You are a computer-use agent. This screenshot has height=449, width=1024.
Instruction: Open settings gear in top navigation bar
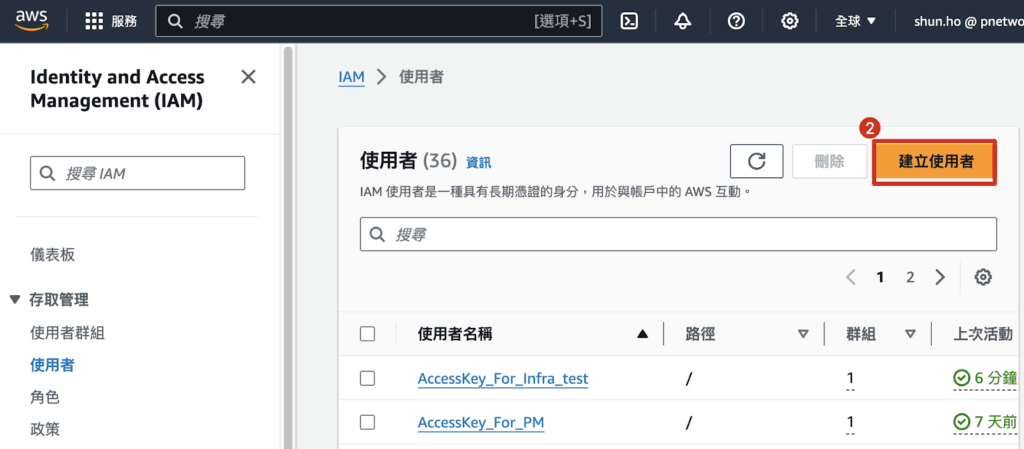[x=790, y=21]
